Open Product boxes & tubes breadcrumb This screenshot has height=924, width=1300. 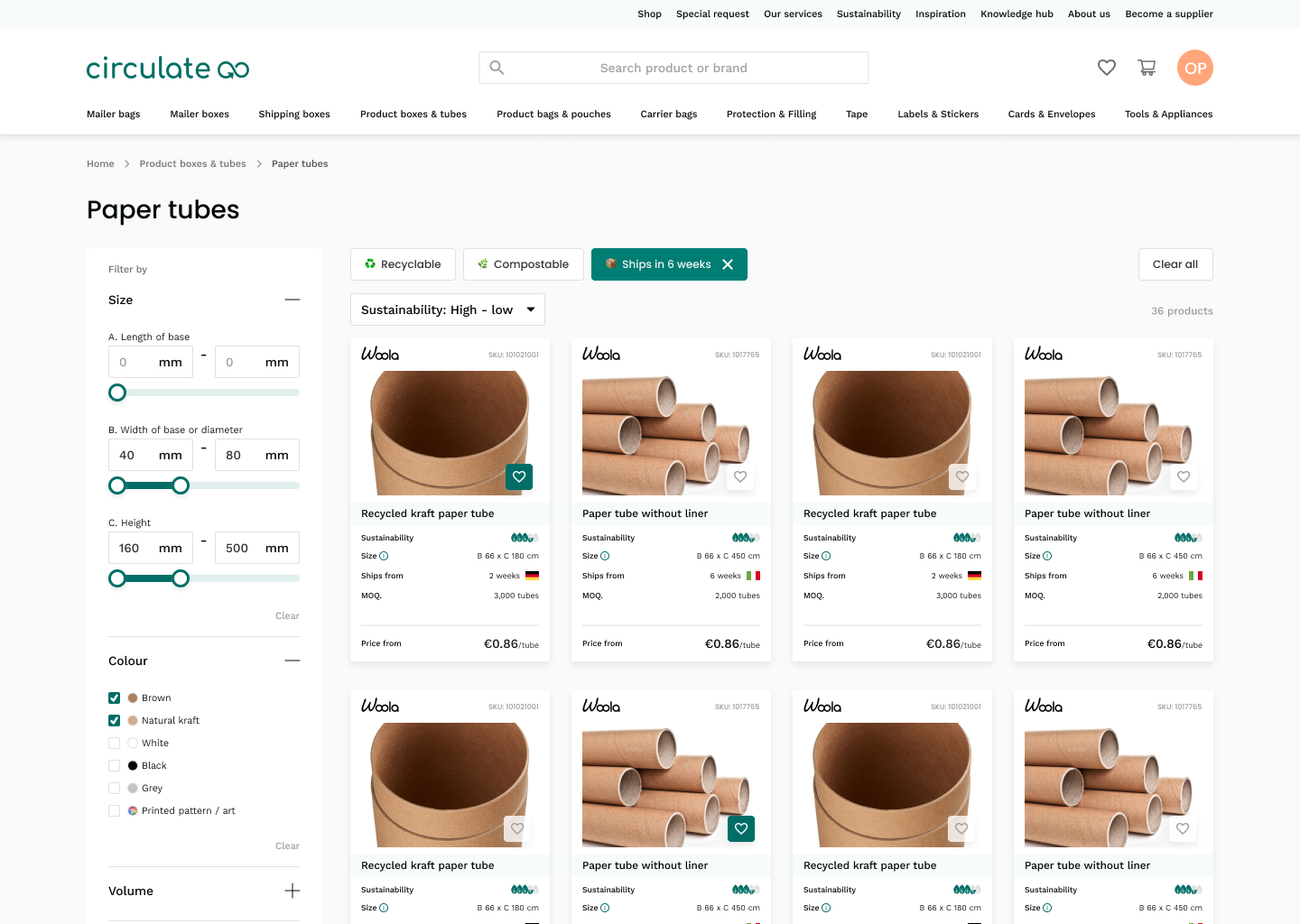192,164
